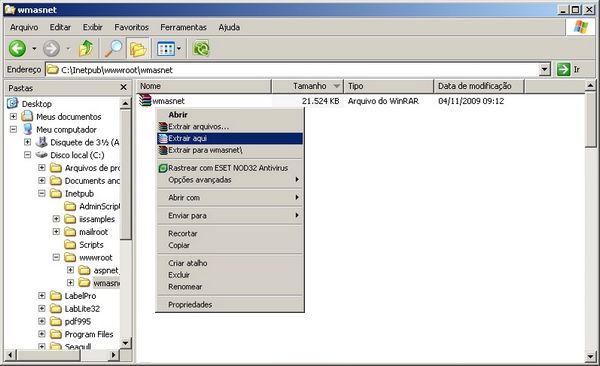The width and height of the screenshot is (600, 366).
Task: Choose Propriedades in context menu
Action: [230, 305]
